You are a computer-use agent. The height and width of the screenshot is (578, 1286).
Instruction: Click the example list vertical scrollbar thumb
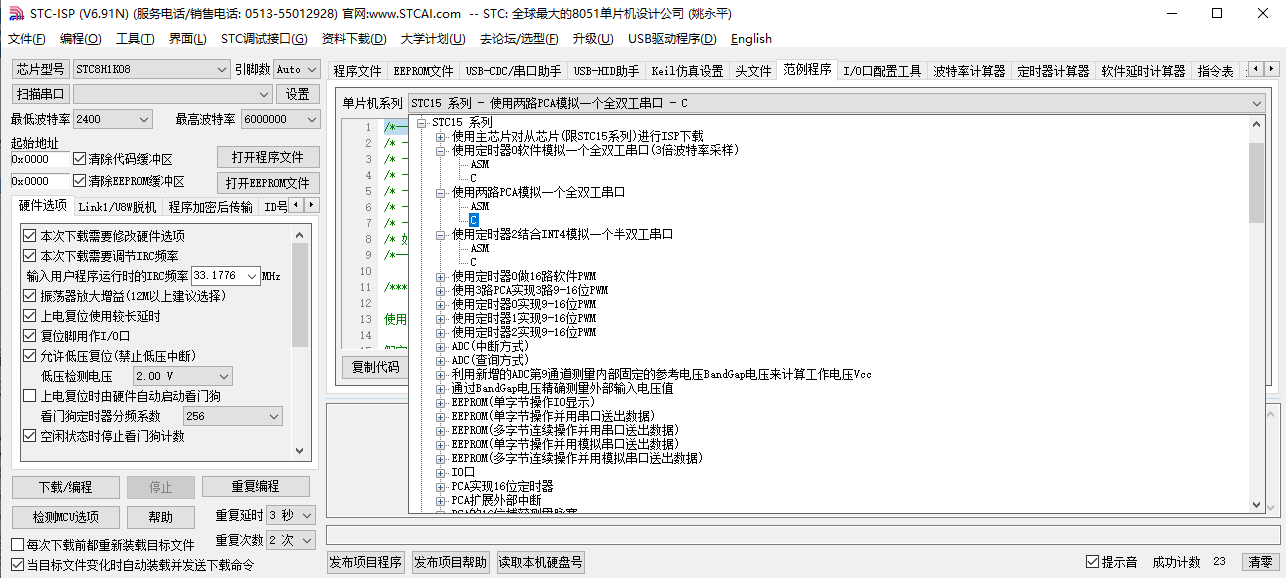tap(1256, 182)
